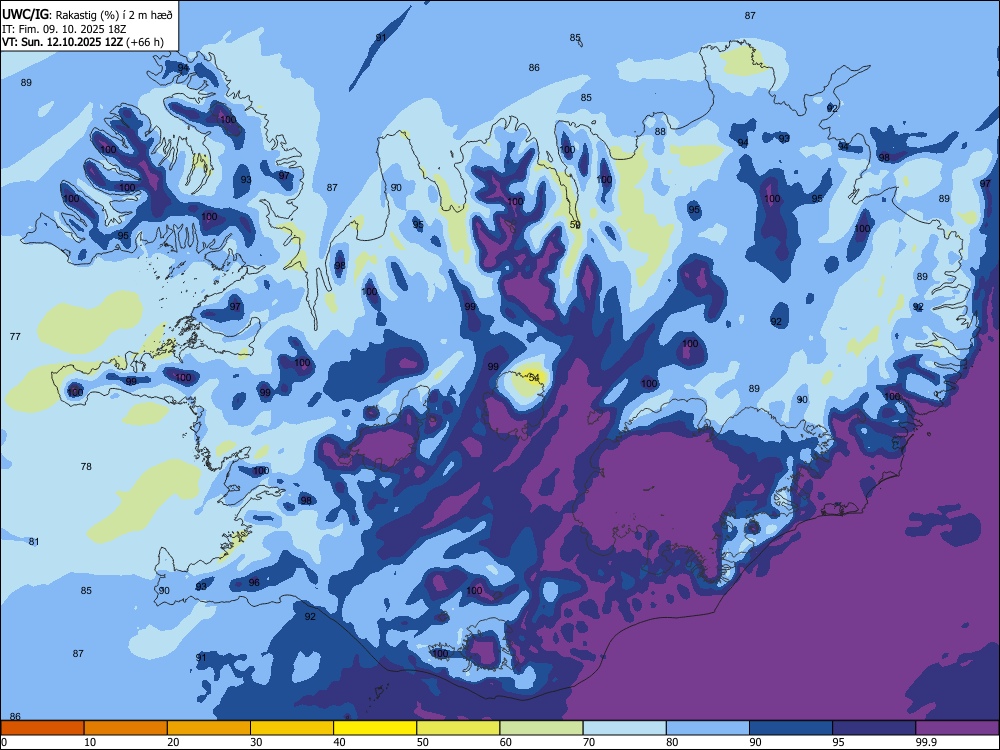Click the humidity value '77' over the ocean
The image size is (1000, 750).
coord(15,336)
